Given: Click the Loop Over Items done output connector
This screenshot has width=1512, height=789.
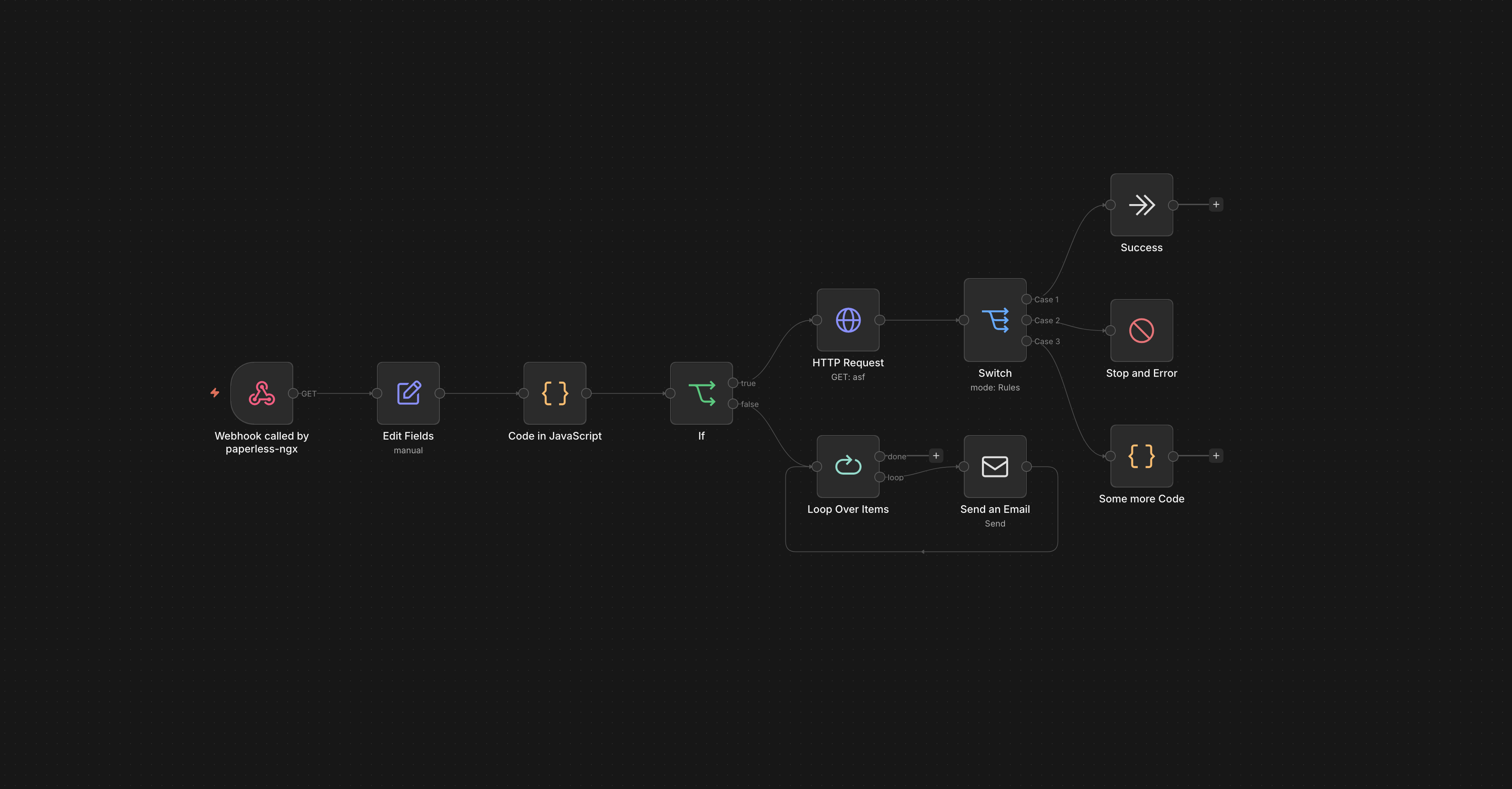Looking at the screenshot, I should [x=880, y=456].
